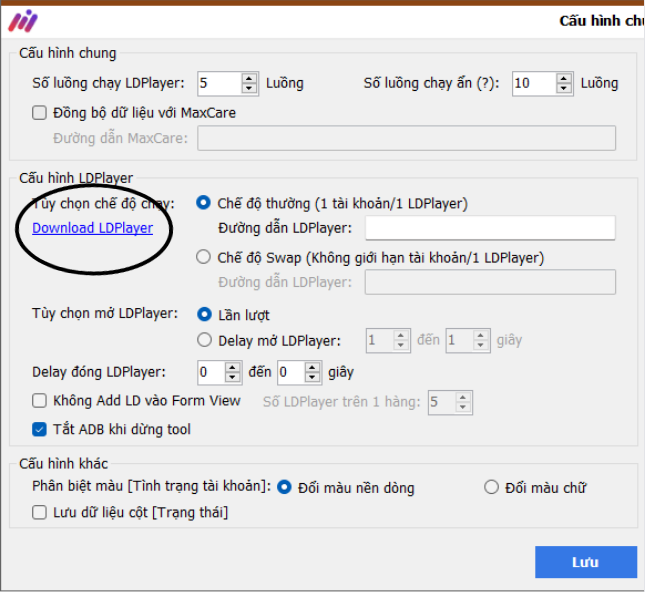Select Chế độ Swap radio option
Image resolution: width=645 pixels, height=592 pixels.
(x=205, y=257)
